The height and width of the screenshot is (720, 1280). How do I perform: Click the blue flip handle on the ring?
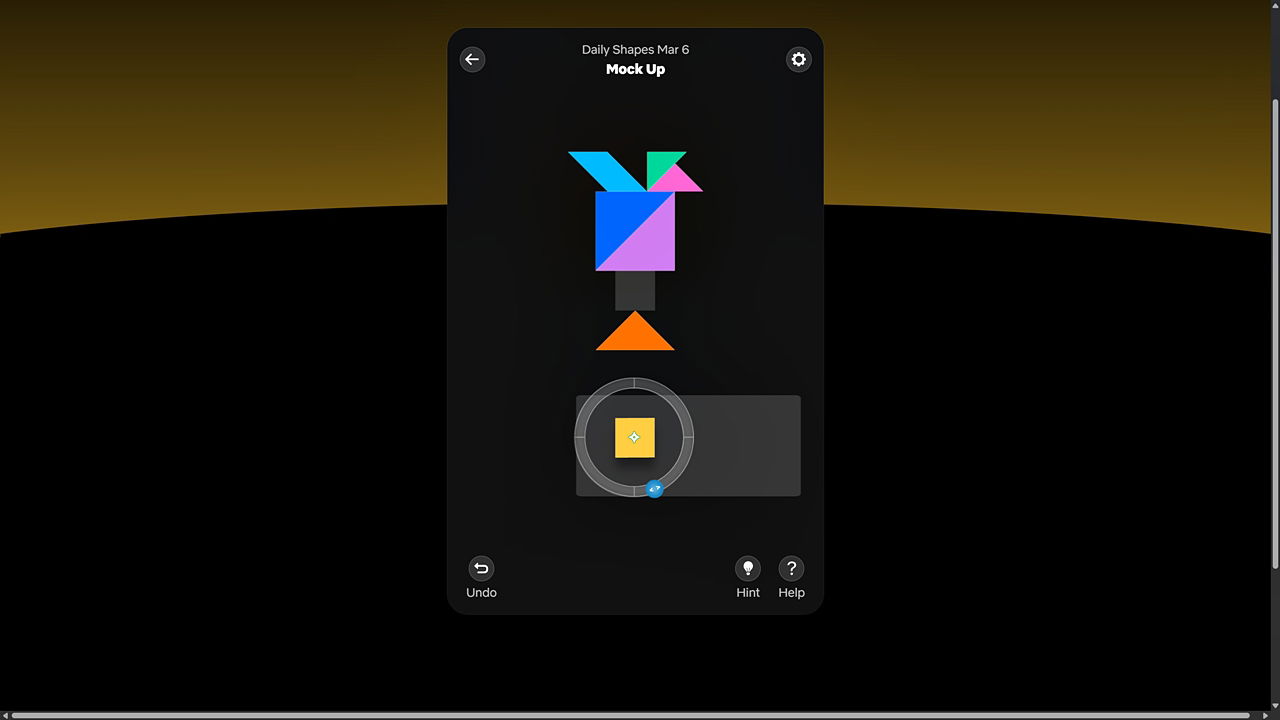click(x=654, y=489)
